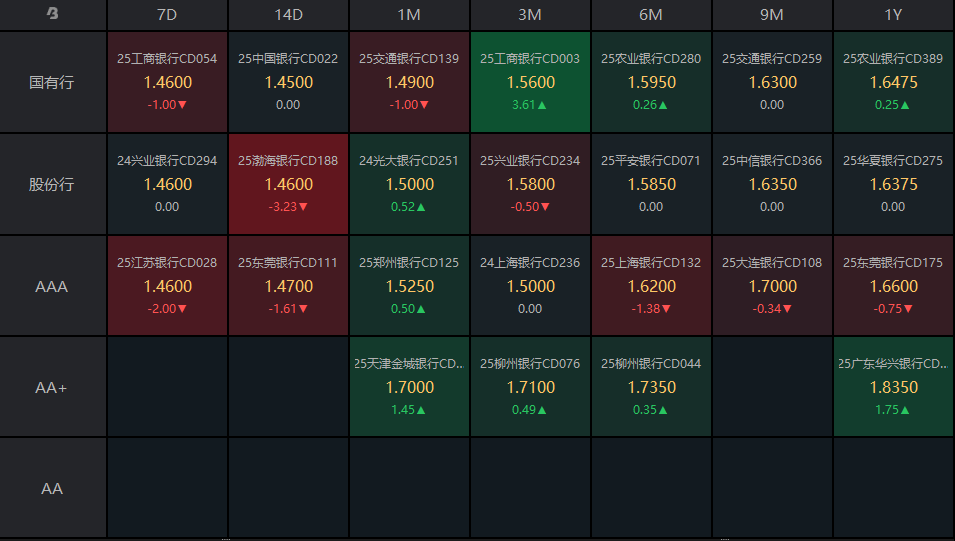This screenshot has width=955, height=541.
Task: Open the 25天津金城银行CD cell
Action: pos(409,387)
